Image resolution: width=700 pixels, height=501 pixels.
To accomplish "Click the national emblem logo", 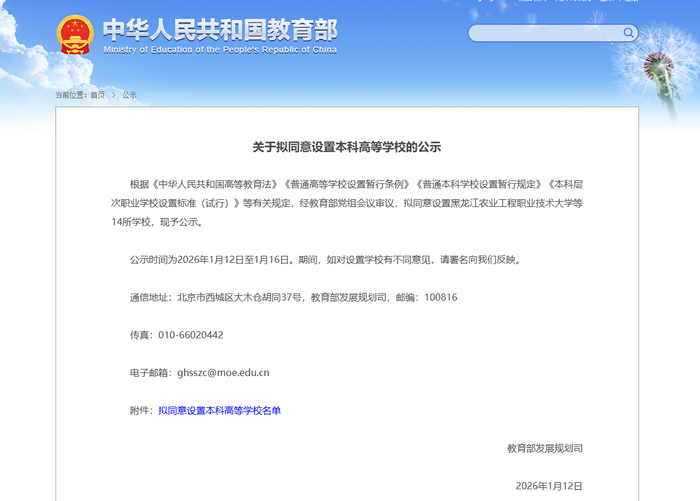I will (75, 34).
